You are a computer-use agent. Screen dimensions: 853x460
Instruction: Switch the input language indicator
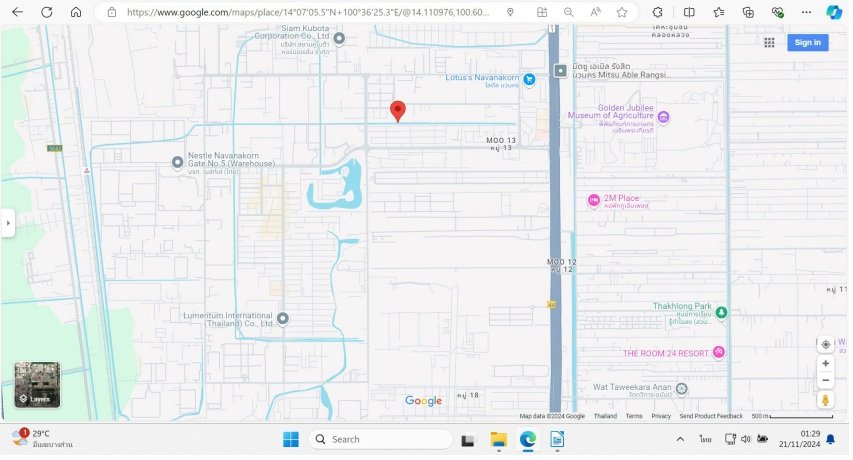click(705, 439)
